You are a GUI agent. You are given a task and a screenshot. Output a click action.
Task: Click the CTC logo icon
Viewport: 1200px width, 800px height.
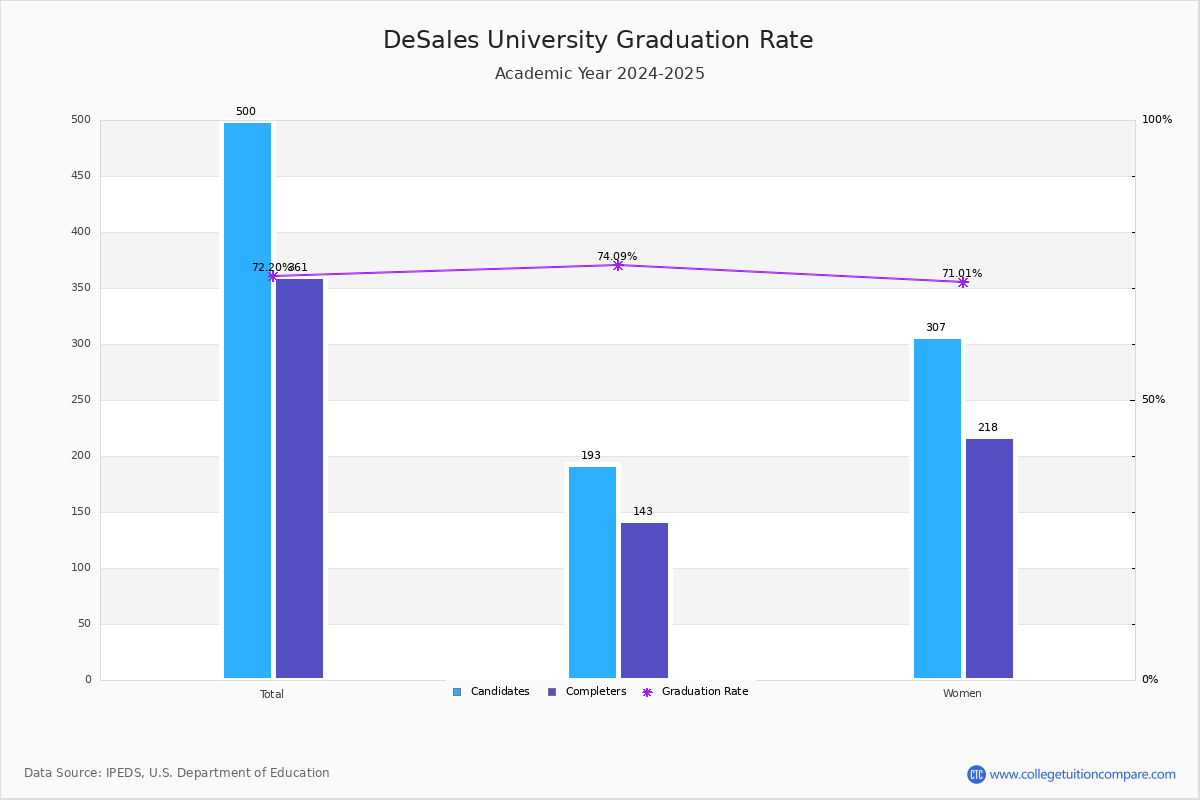point(976,774)
